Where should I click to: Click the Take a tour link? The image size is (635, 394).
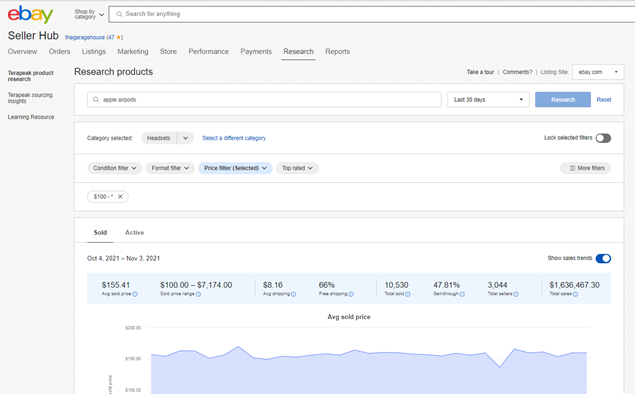point(480,72)
